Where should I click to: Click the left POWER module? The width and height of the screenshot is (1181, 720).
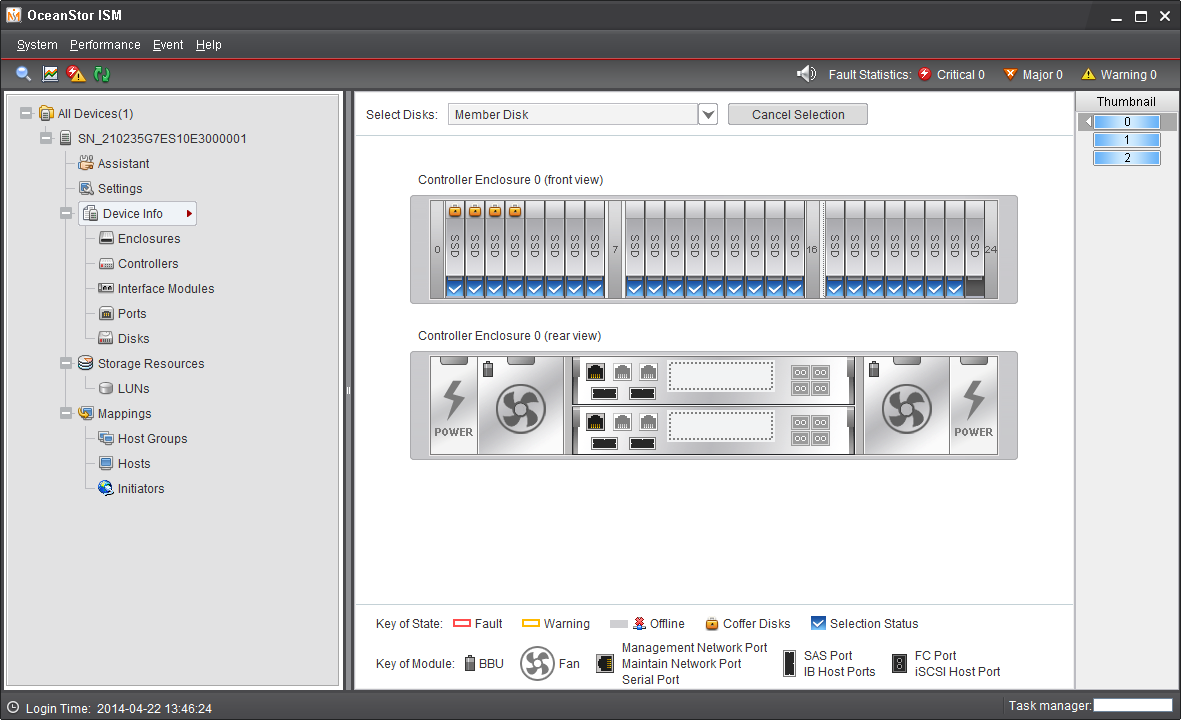point(453,406)
